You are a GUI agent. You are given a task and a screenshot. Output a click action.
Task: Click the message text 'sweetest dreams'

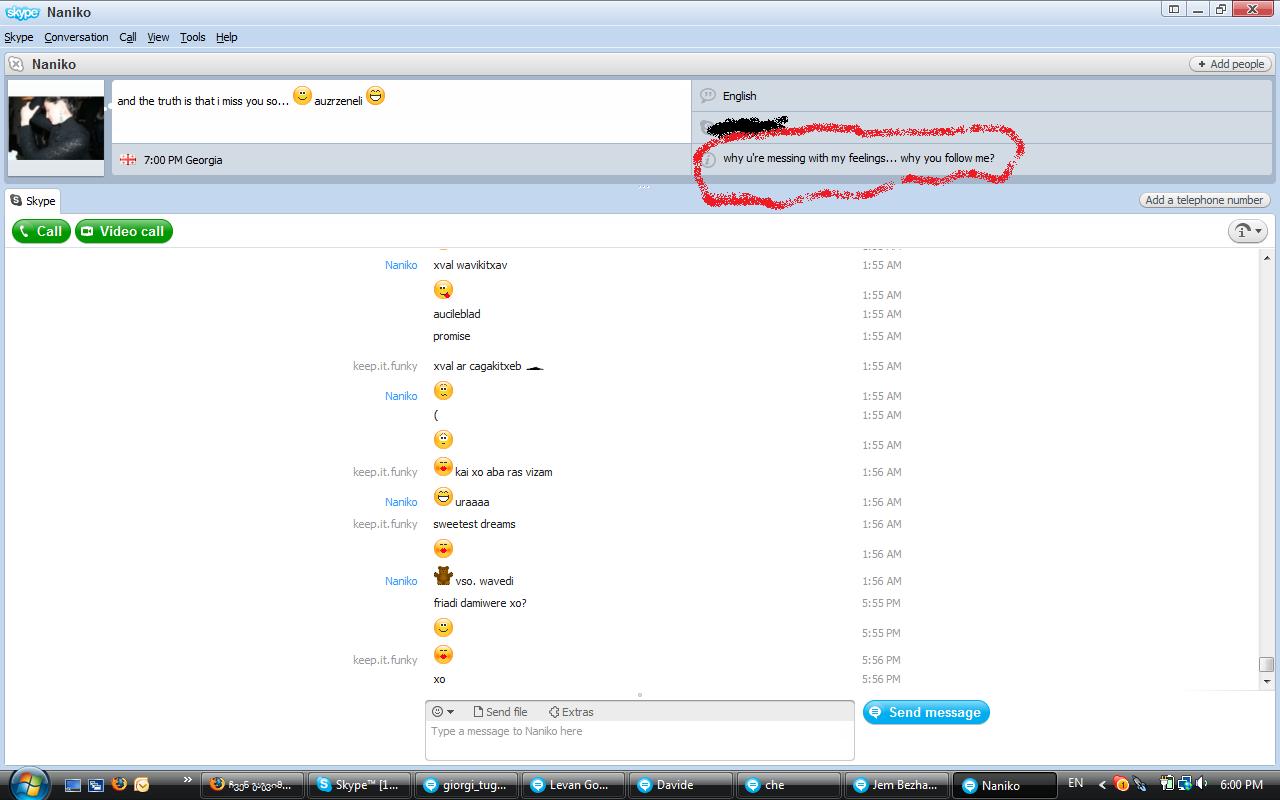[474, 524]
